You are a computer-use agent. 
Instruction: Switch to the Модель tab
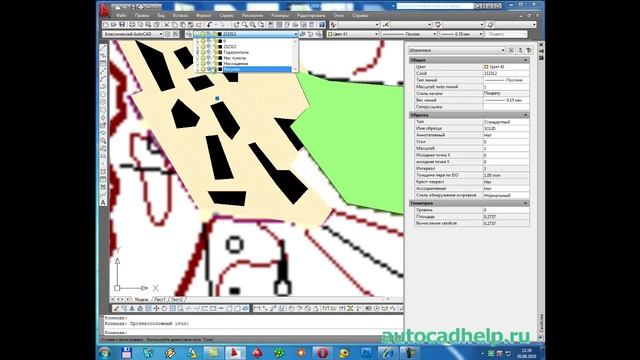pos(142,300)
